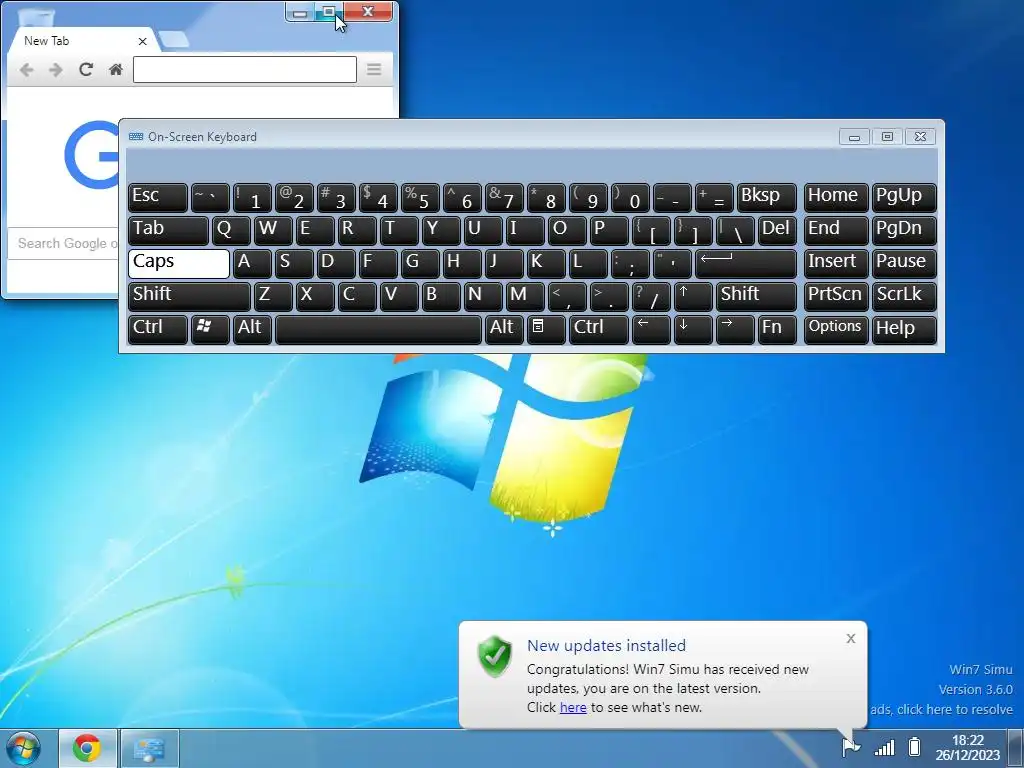The height and width of the screenshot is (768, 1024).
Task: Maximize the On-Screen Keyboard window
Action: [x=887, y=136]
